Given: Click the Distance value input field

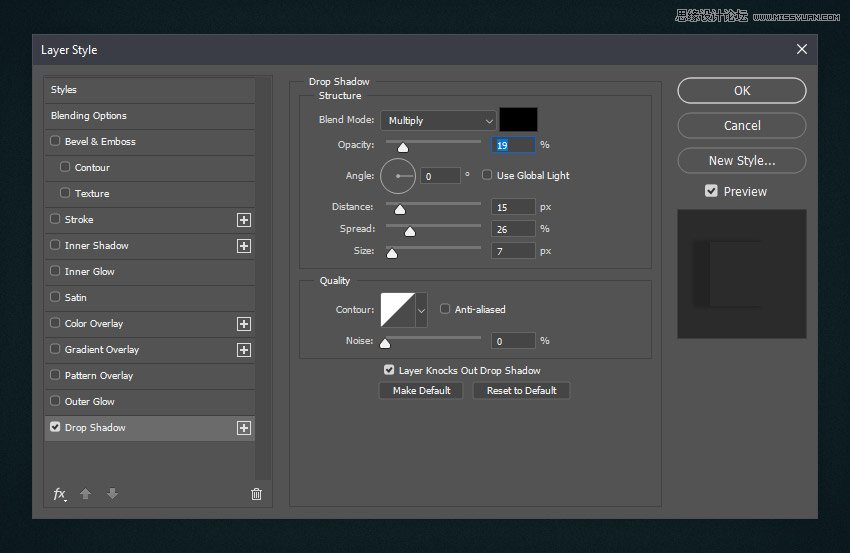Looking at the screenshot, I should pos(513,207).
